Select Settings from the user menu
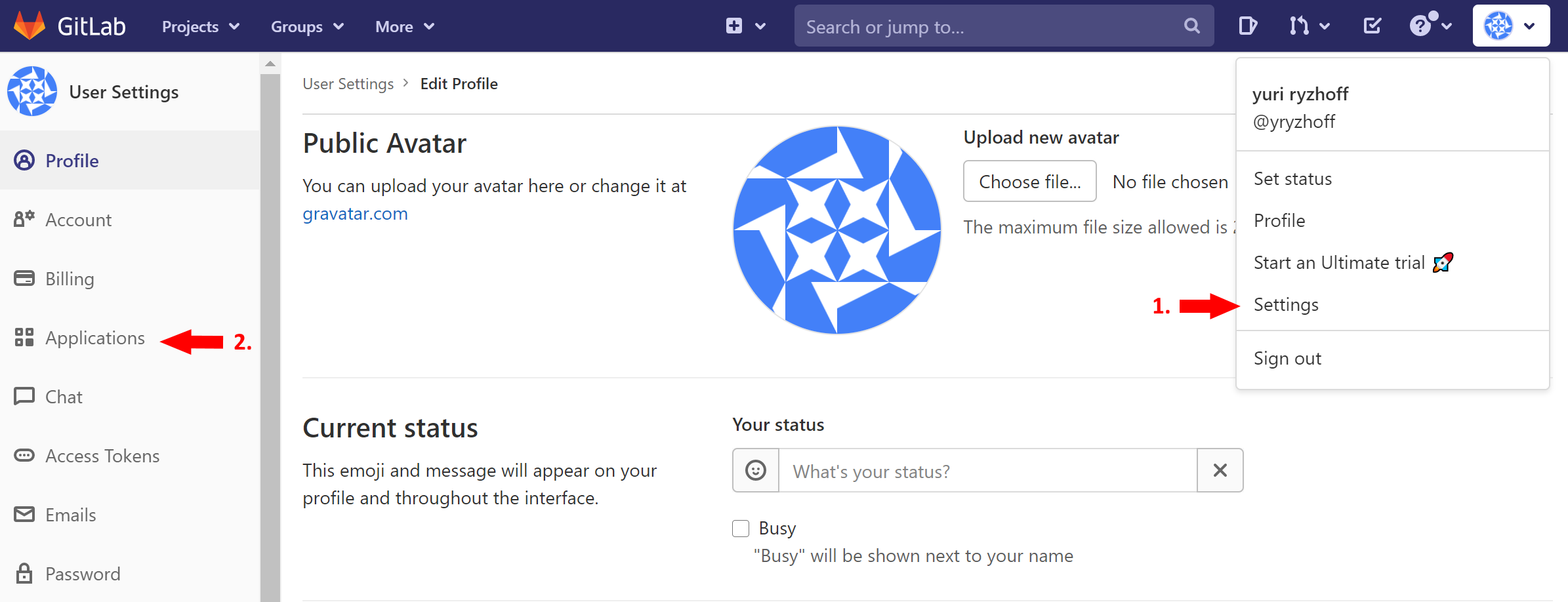The height and width of the screenshot is (602, 1568). [1286, 305]
